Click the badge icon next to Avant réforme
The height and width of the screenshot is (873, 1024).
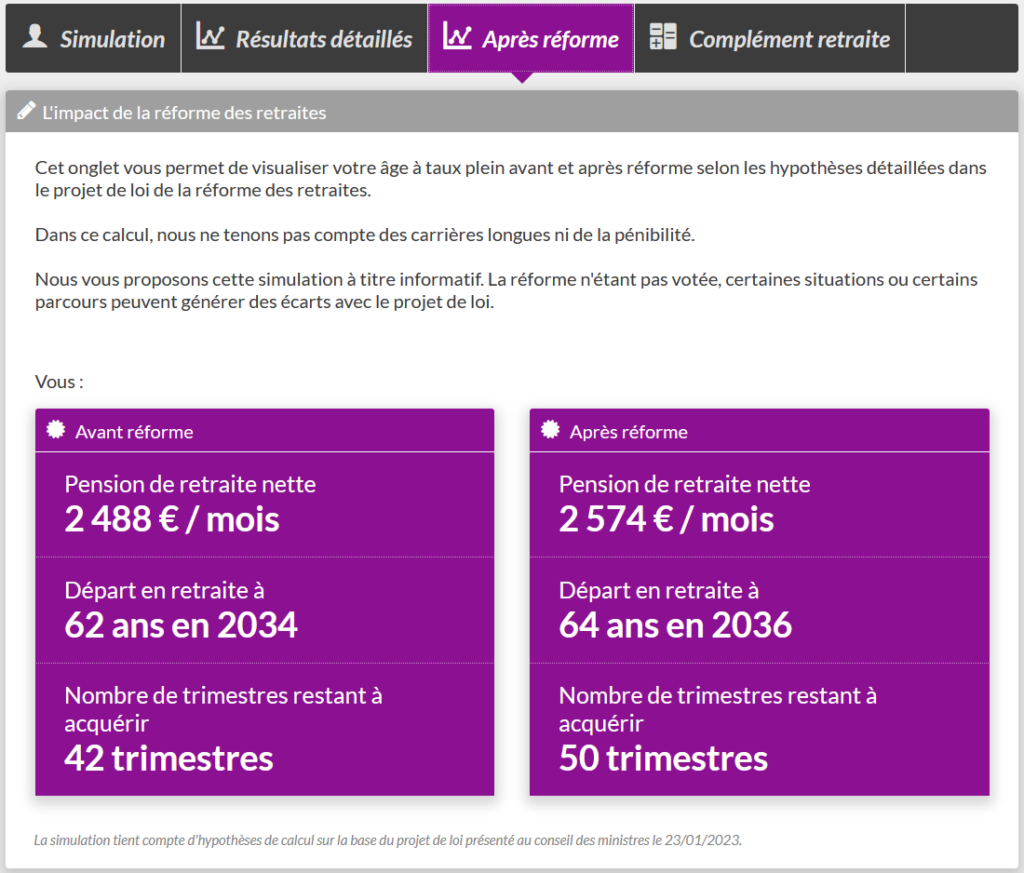(x=56, y=430)
